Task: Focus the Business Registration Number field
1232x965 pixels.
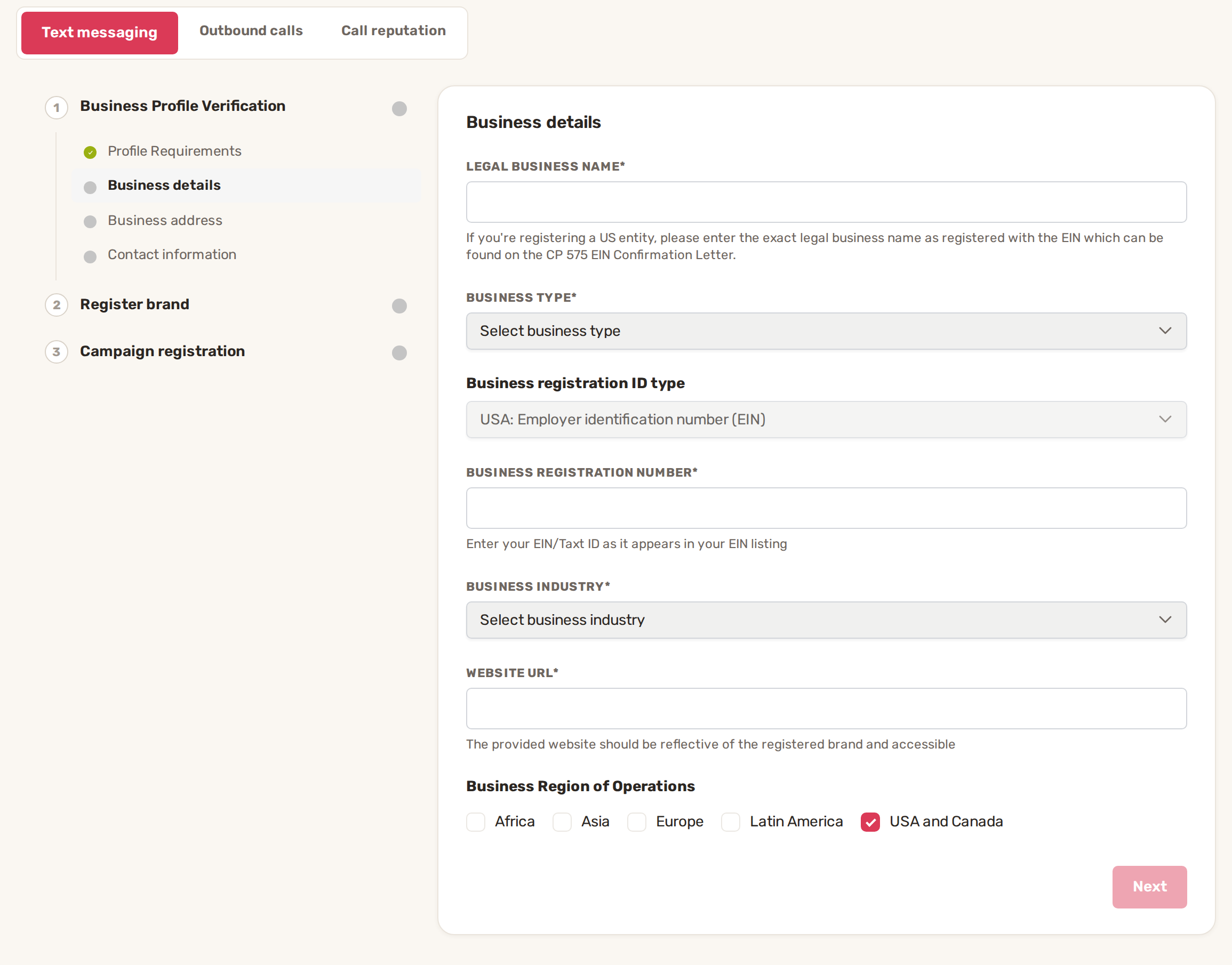Action: pyautogui.click(x=826, y=508)
